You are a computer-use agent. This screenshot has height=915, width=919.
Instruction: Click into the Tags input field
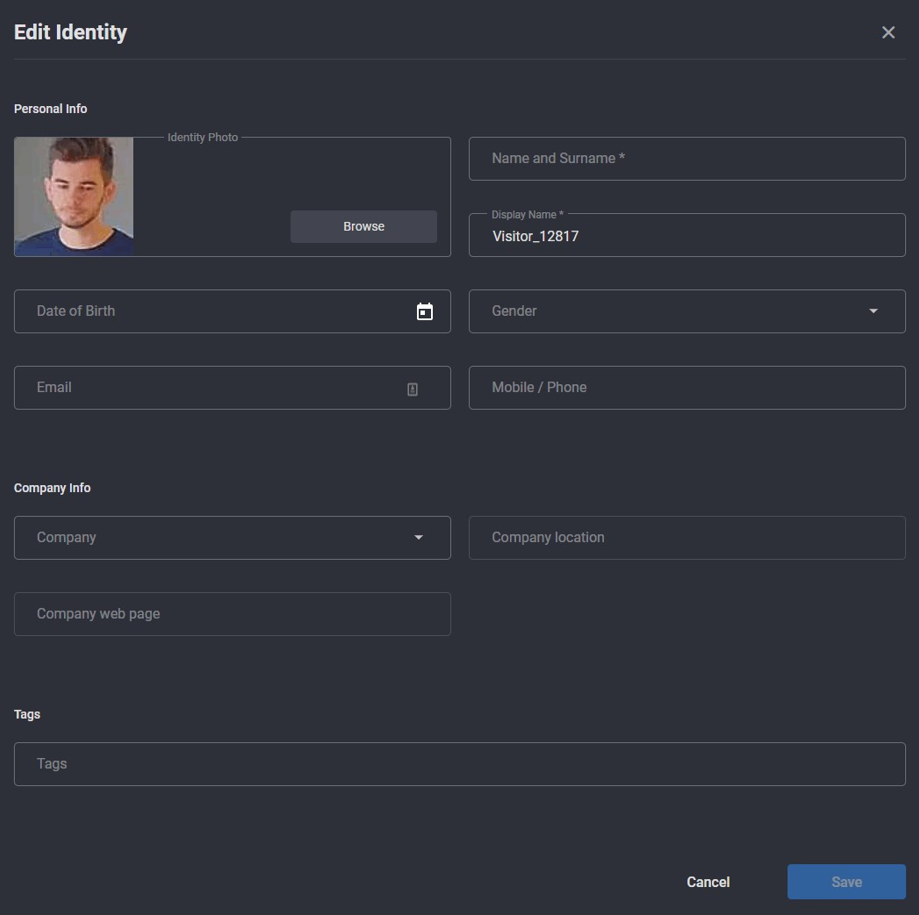[x=460, y=764]
